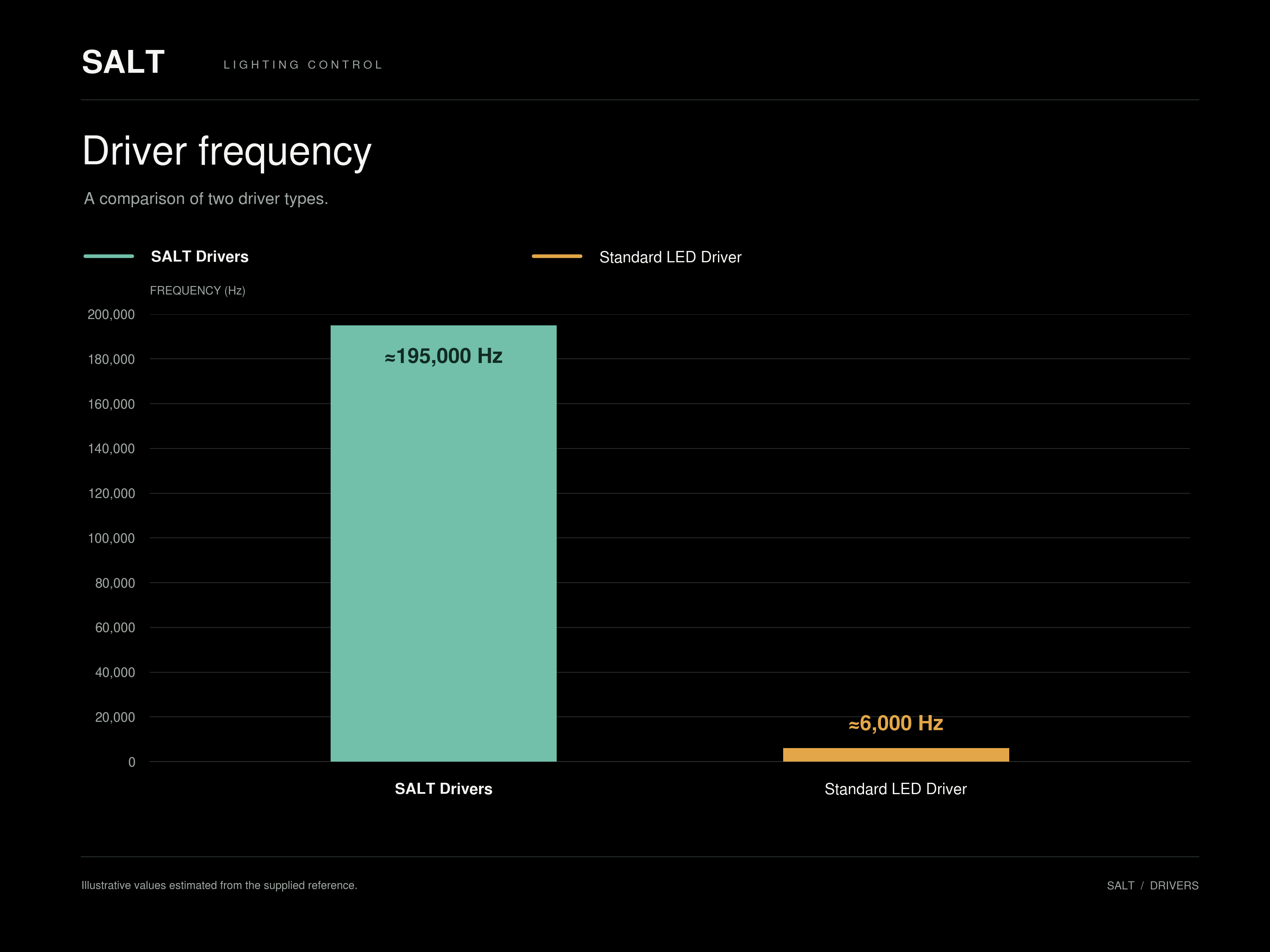Viewport: 1270px width, 952px height.
Task: Click the subtitle 'A comparison of two driver types.'
Action: click(x=206, y=198)
